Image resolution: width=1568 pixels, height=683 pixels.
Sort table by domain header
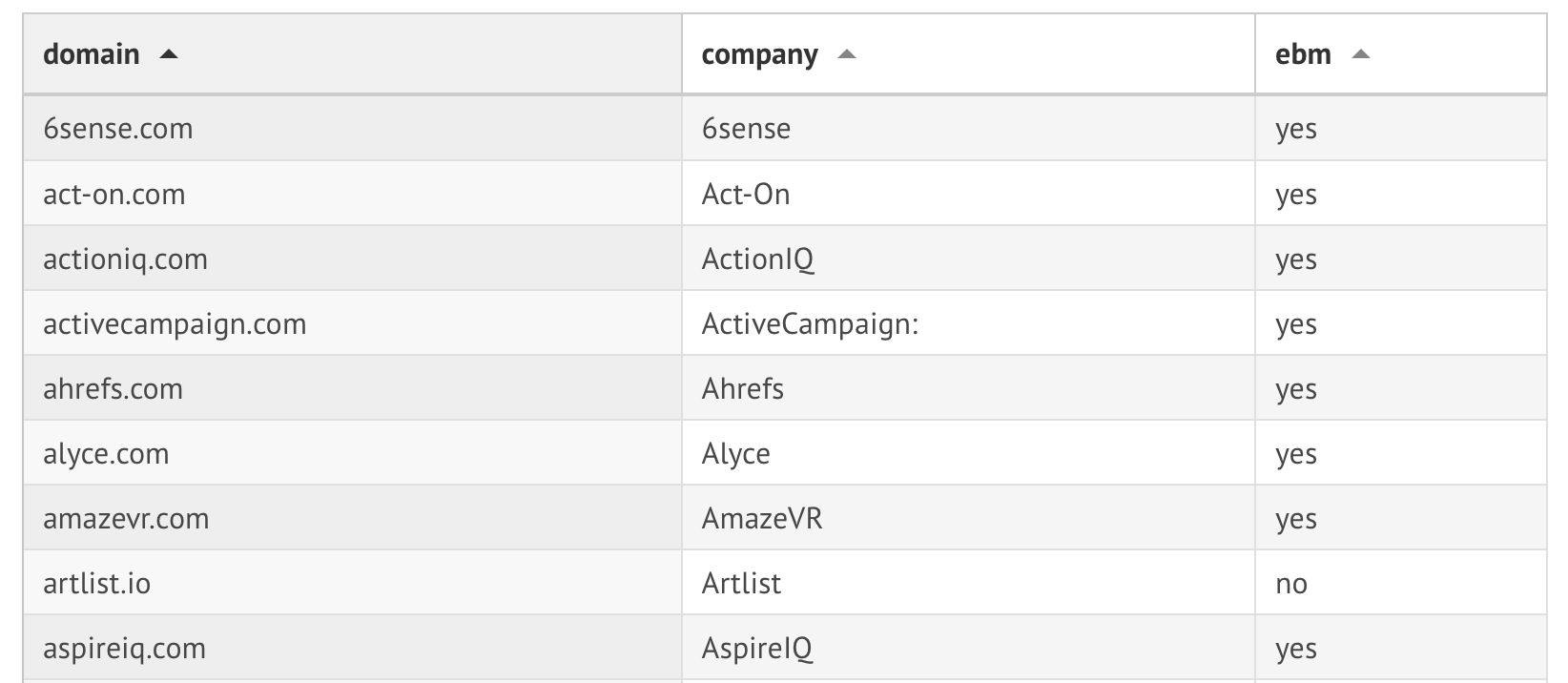(x=92, y=54)
